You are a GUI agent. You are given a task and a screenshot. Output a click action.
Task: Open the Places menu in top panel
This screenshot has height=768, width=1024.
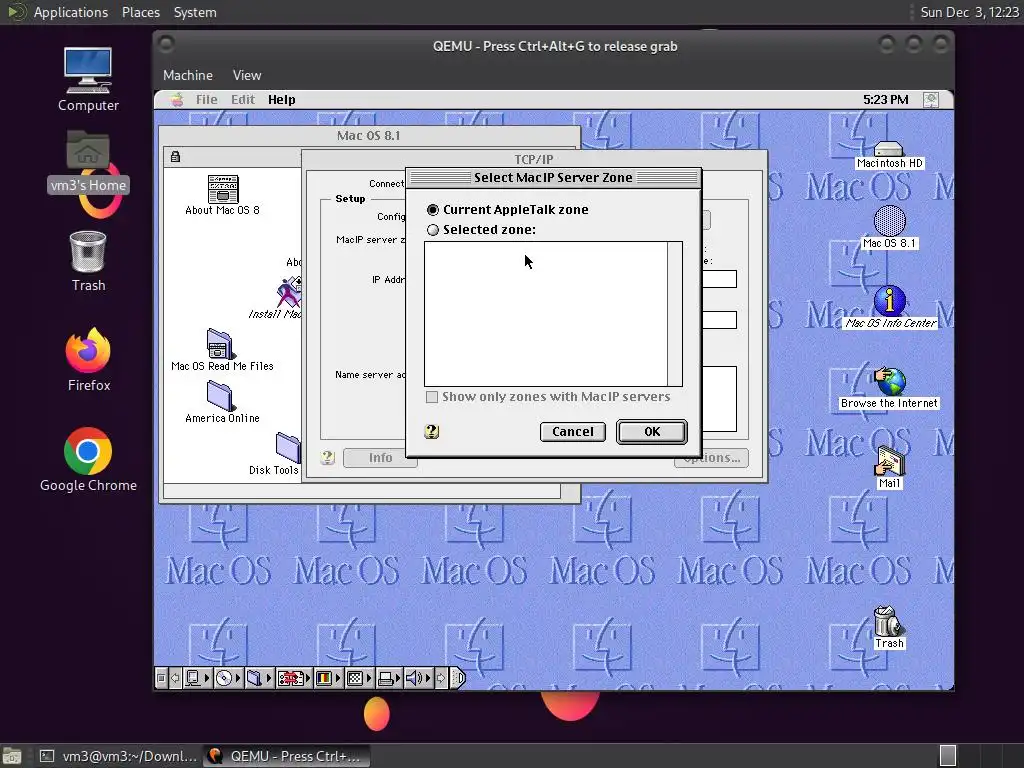(140, 12)
